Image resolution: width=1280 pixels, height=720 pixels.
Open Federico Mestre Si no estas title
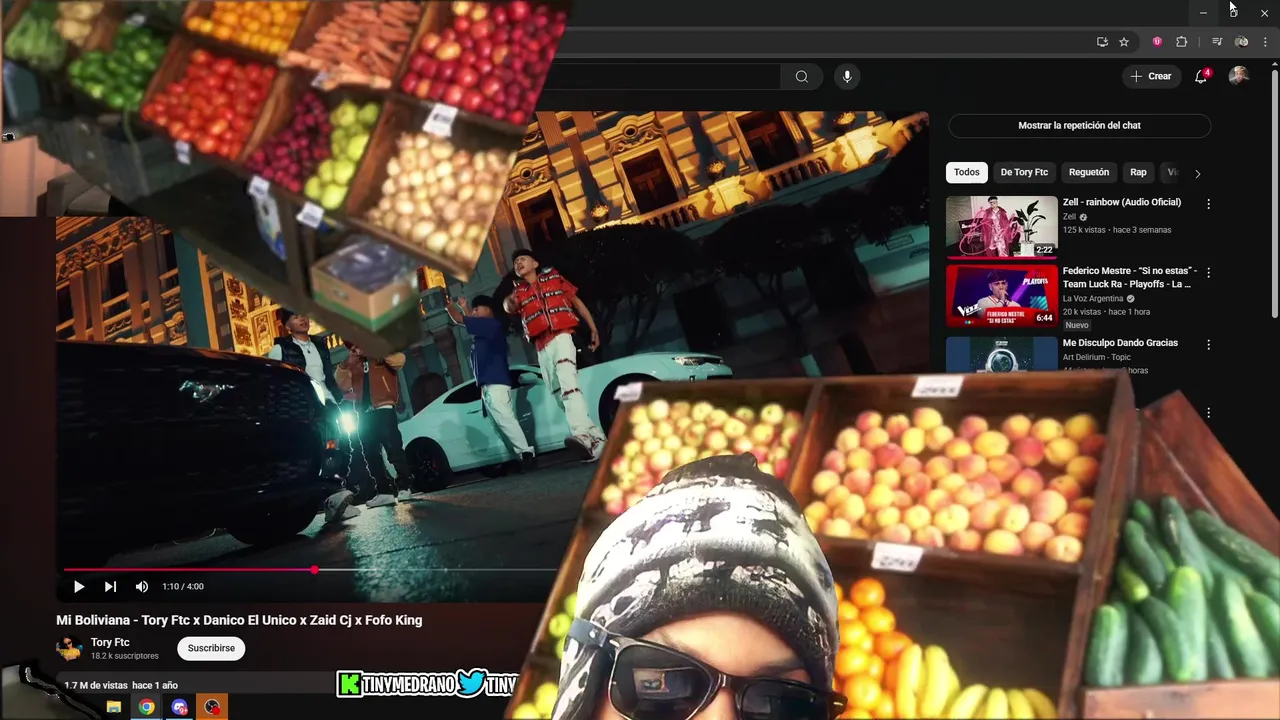tap(1129, 277)
